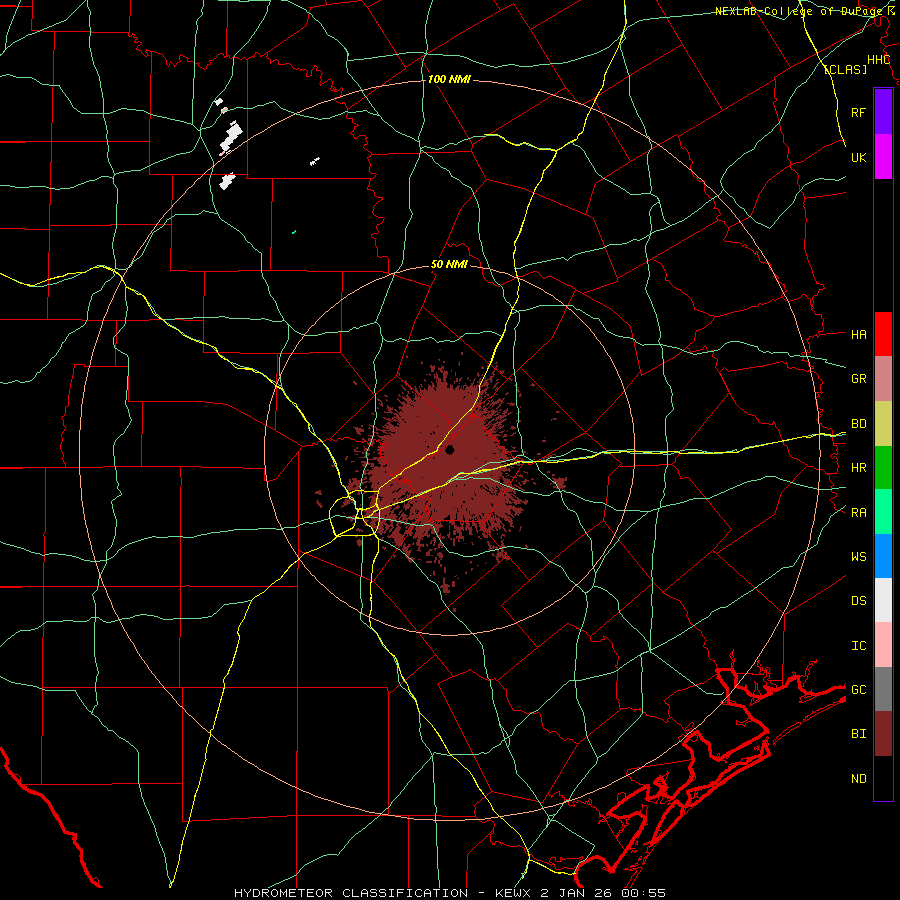
Task: Click the RA legend label text
Action: pyautogui.click(x=859, y=513)
